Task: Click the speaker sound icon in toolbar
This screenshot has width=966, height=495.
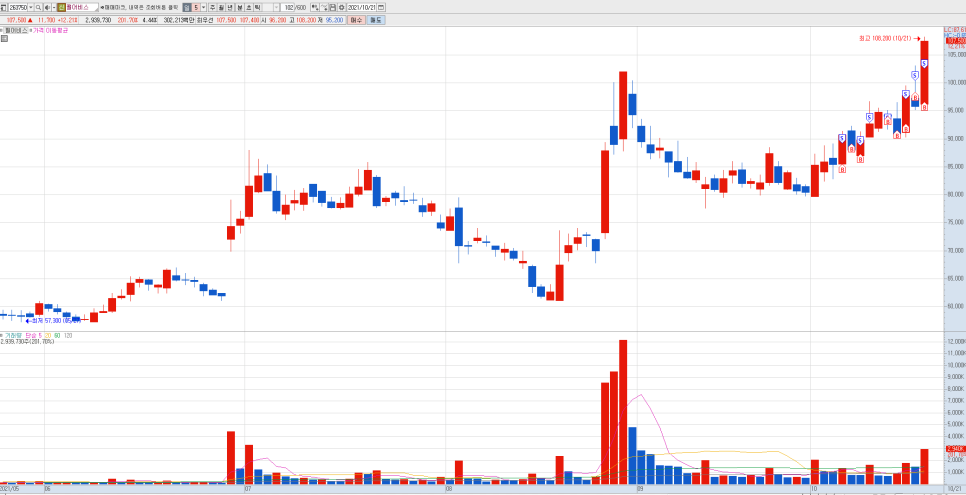Action: [47, 7]
